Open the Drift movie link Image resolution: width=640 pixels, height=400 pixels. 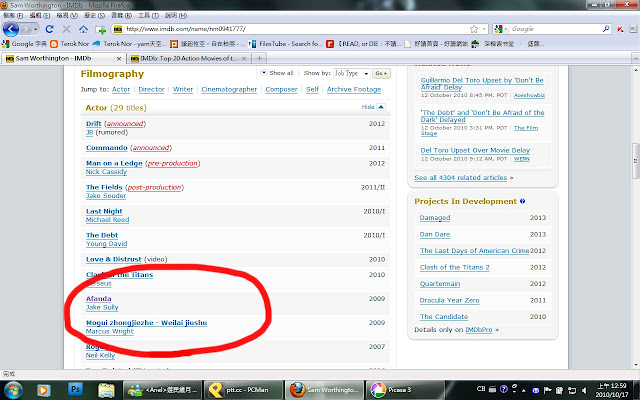click(93, 124)
